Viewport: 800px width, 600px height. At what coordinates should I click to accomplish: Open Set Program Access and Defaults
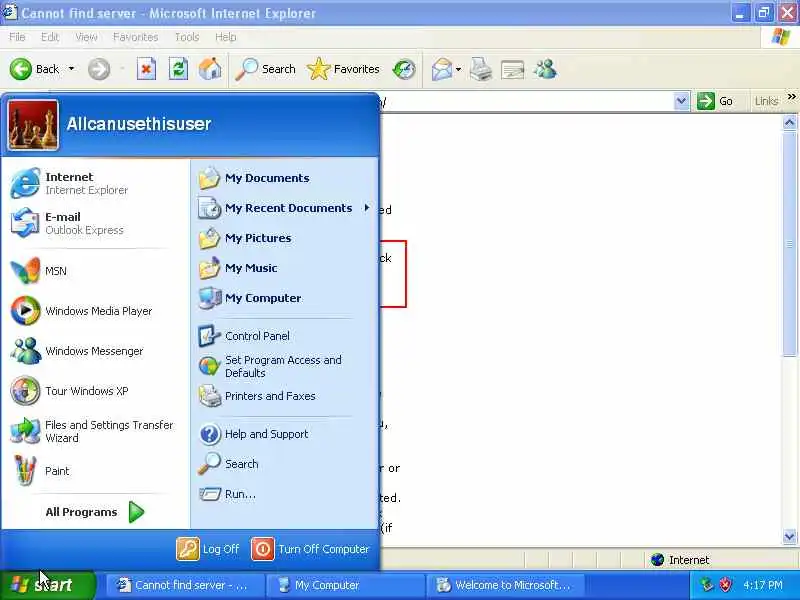click(285, 366)
